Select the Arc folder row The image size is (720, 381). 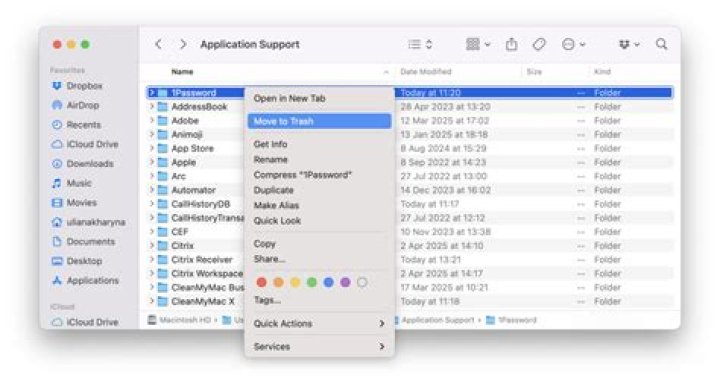tap(410, 176)
